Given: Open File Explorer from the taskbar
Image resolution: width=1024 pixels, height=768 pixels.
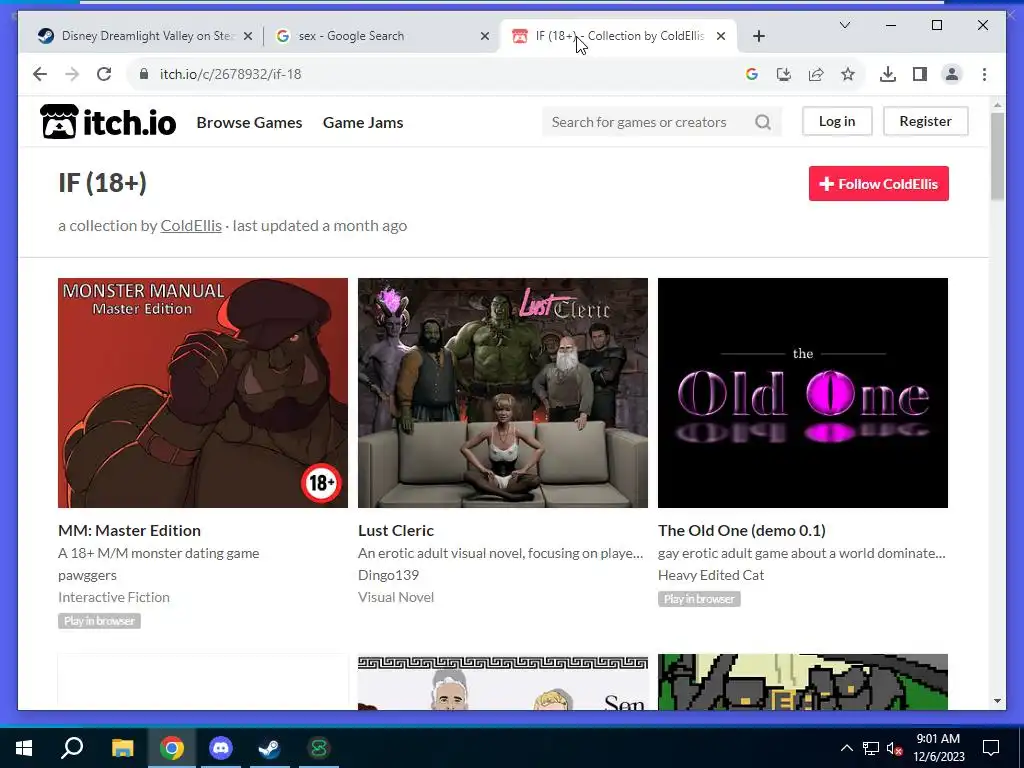Looking at the screenshot, I should pos(122,748).
